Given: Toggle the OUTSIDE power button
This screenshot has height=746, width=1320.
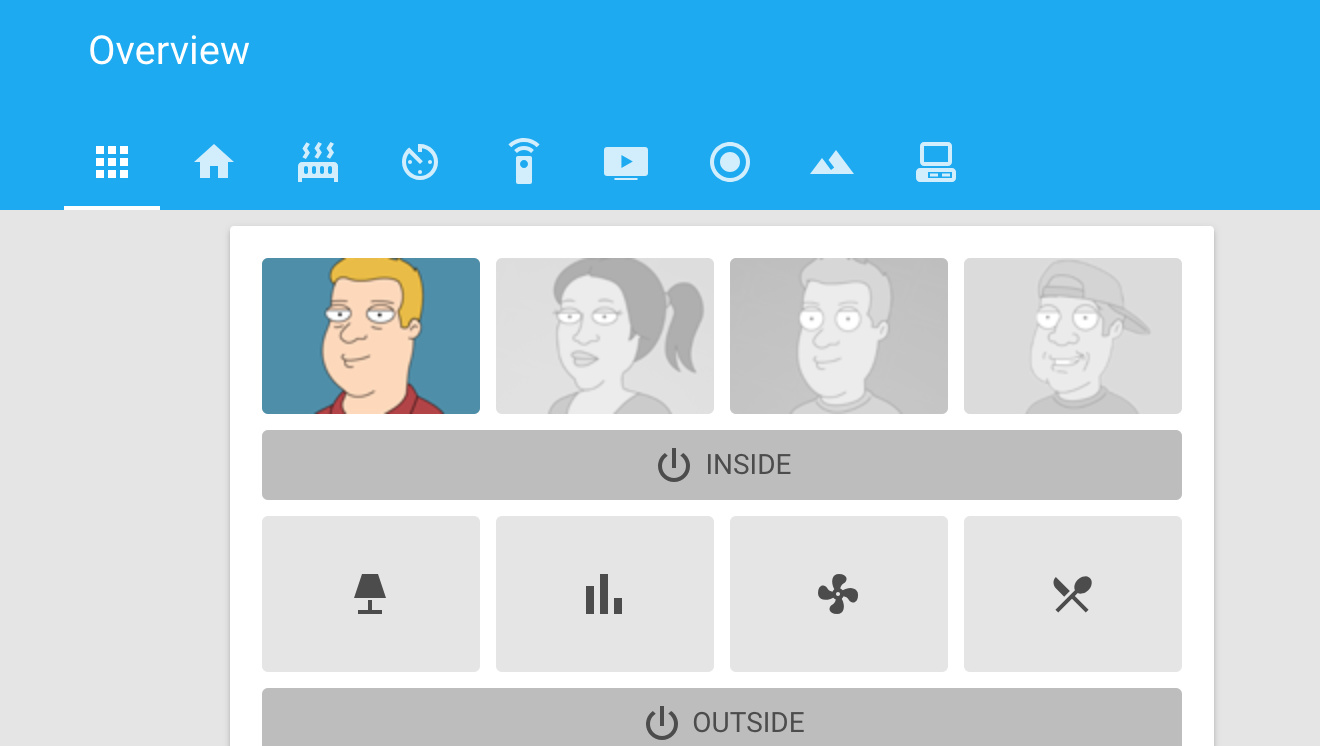Looking at the screenshot, I should point(722,718).
